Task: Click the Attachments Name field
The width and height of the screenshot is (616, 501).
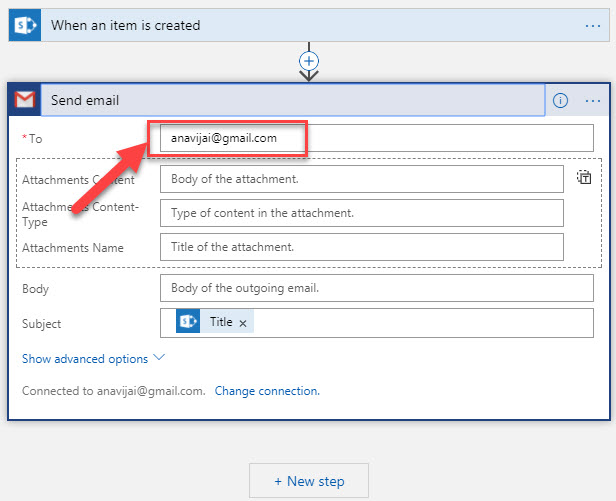Action: click(x=361, y=247)
